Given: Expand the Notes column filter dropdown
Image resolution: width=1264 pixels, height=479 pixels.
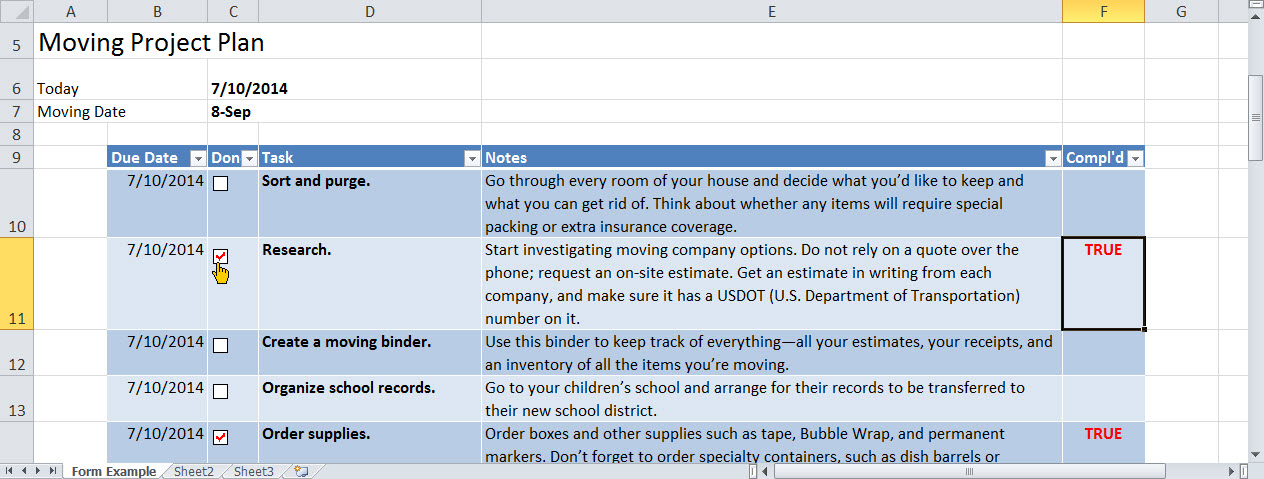Looking at the screenshot, I should pos(1052,158).
